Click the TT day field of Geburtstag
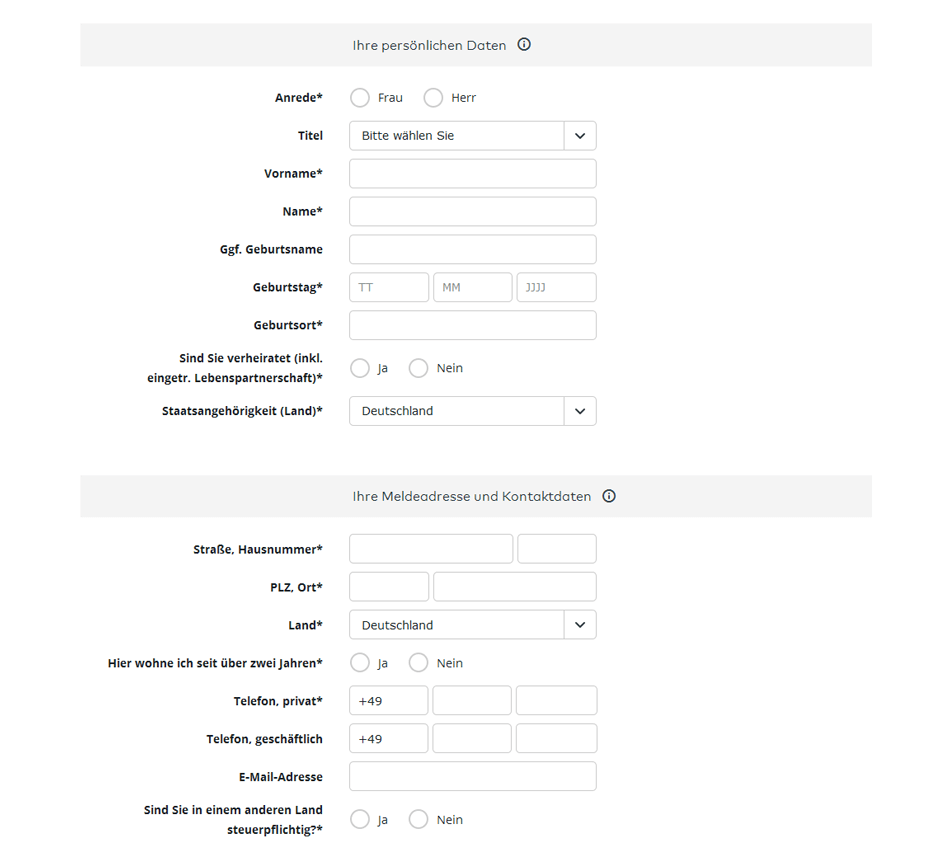Screen dimensions: 950x864 (x=389, y=287)
